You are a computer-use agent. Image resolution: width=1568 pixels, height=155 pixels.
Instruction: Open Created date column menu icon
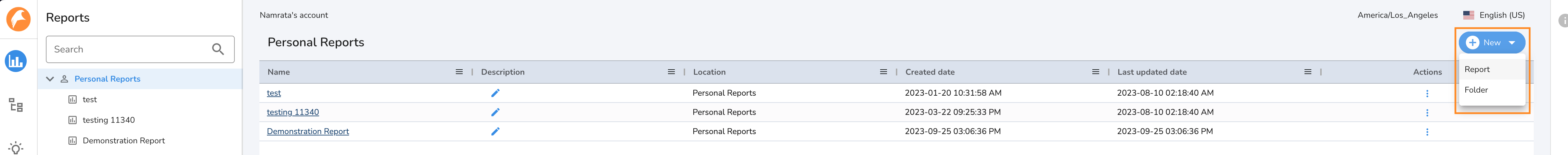(1096, 72)
